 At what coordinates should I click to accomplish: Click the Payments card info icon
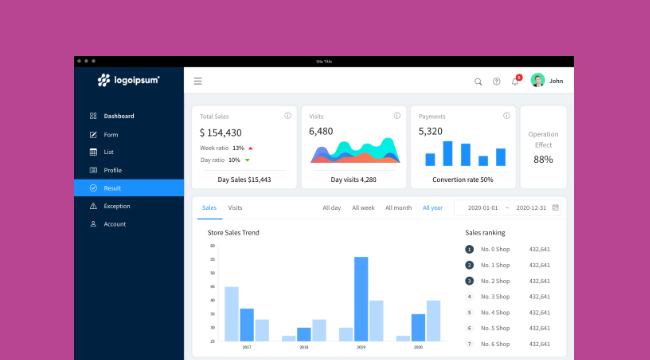[x=507, y=116]
